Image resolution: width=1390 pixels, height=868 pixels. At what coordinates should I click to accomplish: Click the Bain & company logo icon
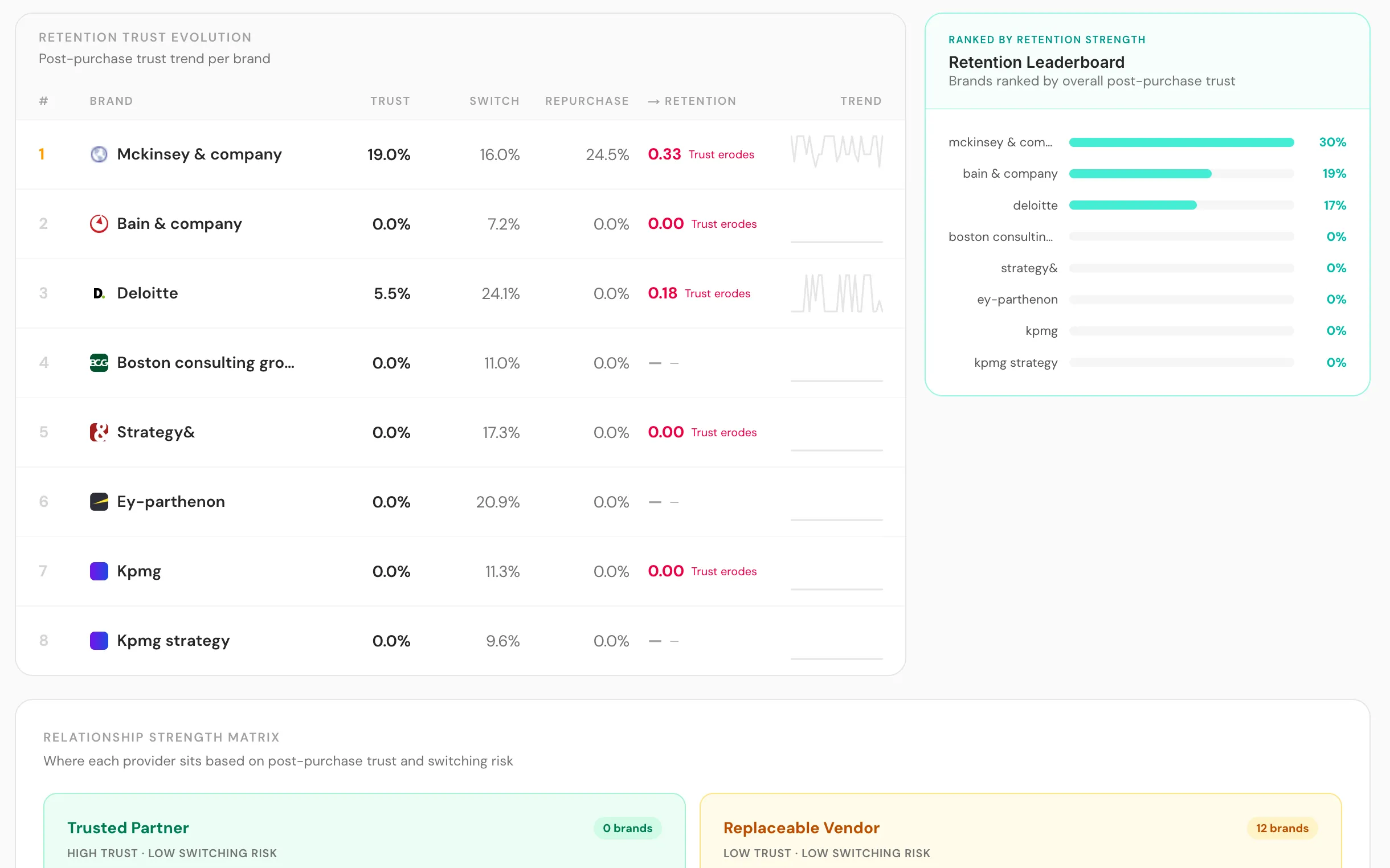pos(99,224)
